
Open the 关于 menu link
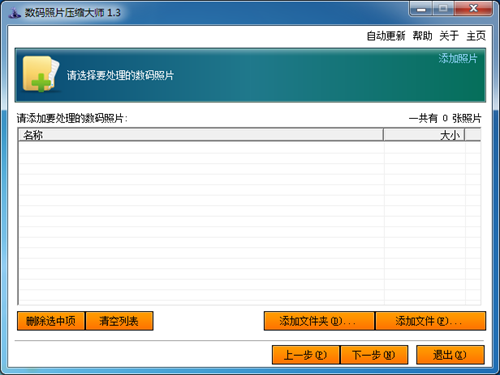pos(449,36)
